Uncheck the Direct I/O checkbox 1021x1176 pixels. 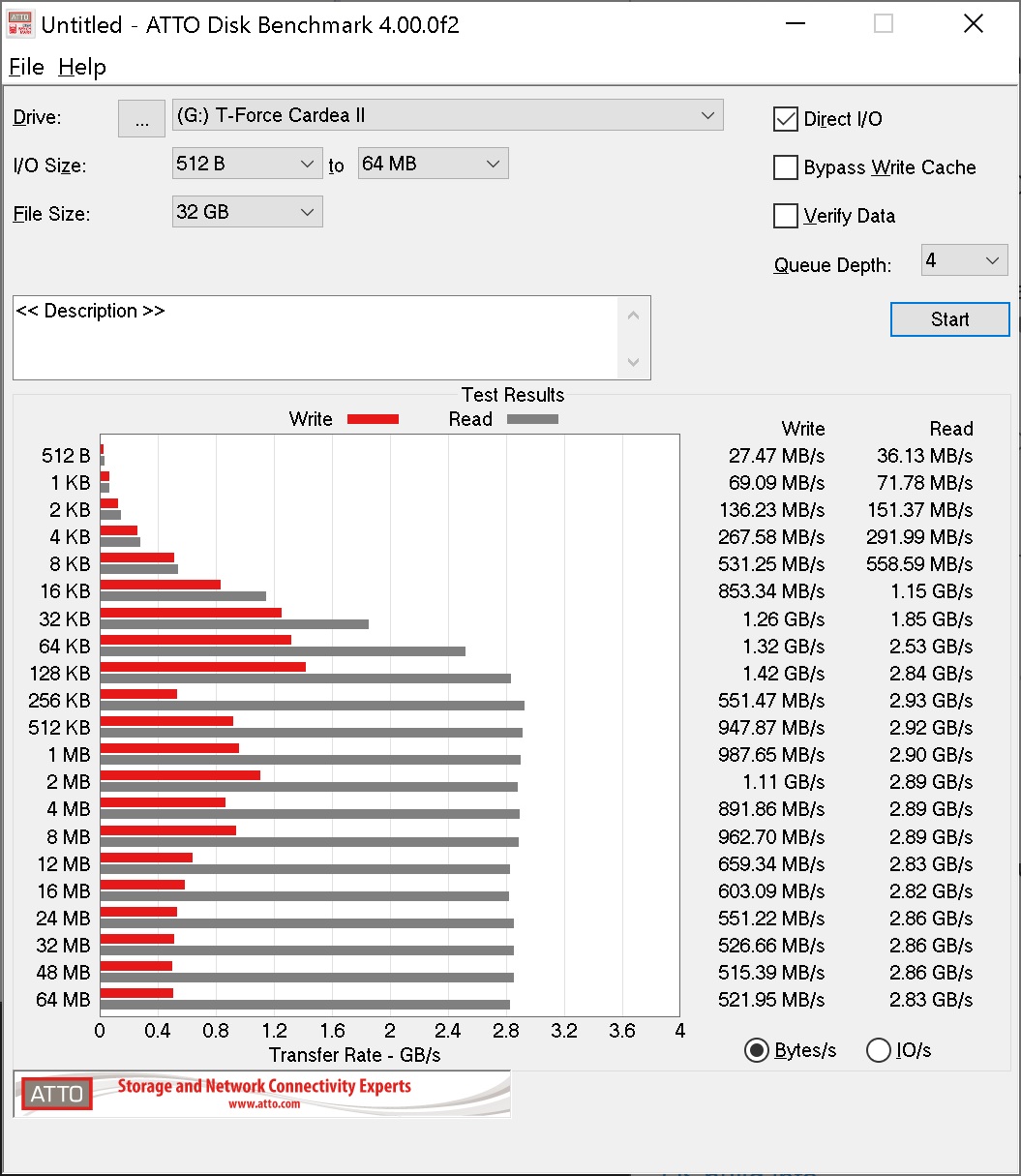[785, 119]
